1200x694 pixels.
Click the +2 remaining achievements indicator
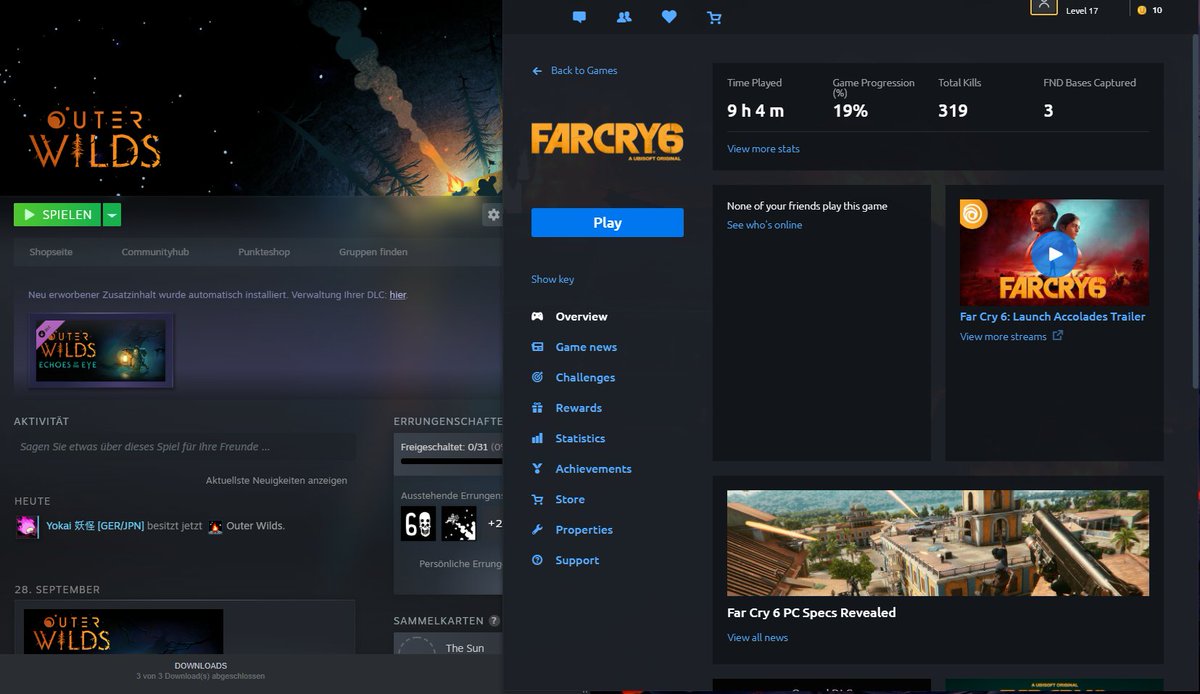[494, 523]
